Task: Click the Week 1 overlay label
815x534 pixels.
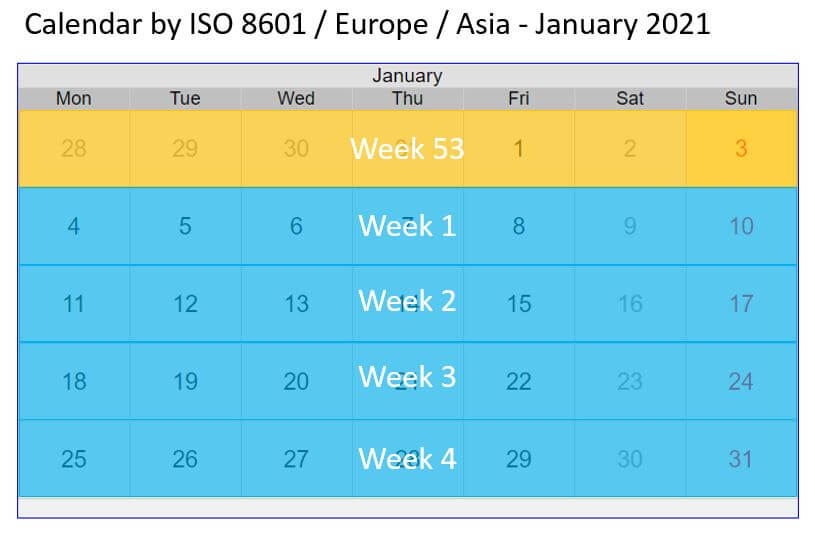Action: tap(407, 226)
